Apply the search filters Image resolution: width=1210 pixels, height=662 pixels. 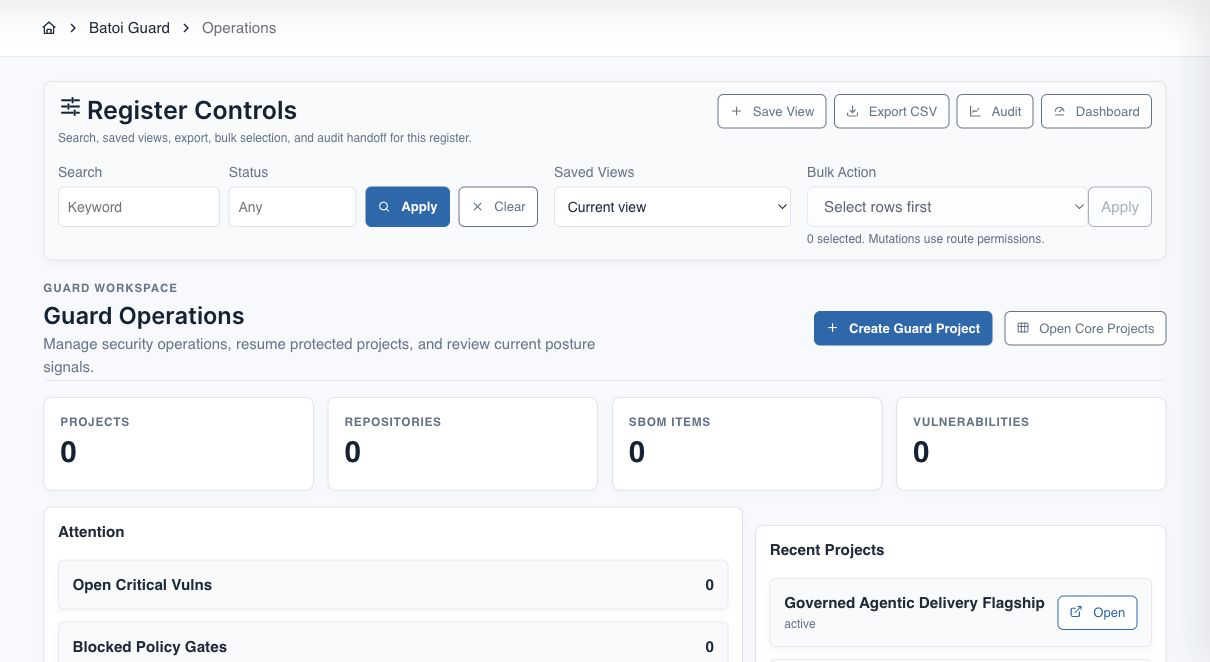(x=408, y=207)
